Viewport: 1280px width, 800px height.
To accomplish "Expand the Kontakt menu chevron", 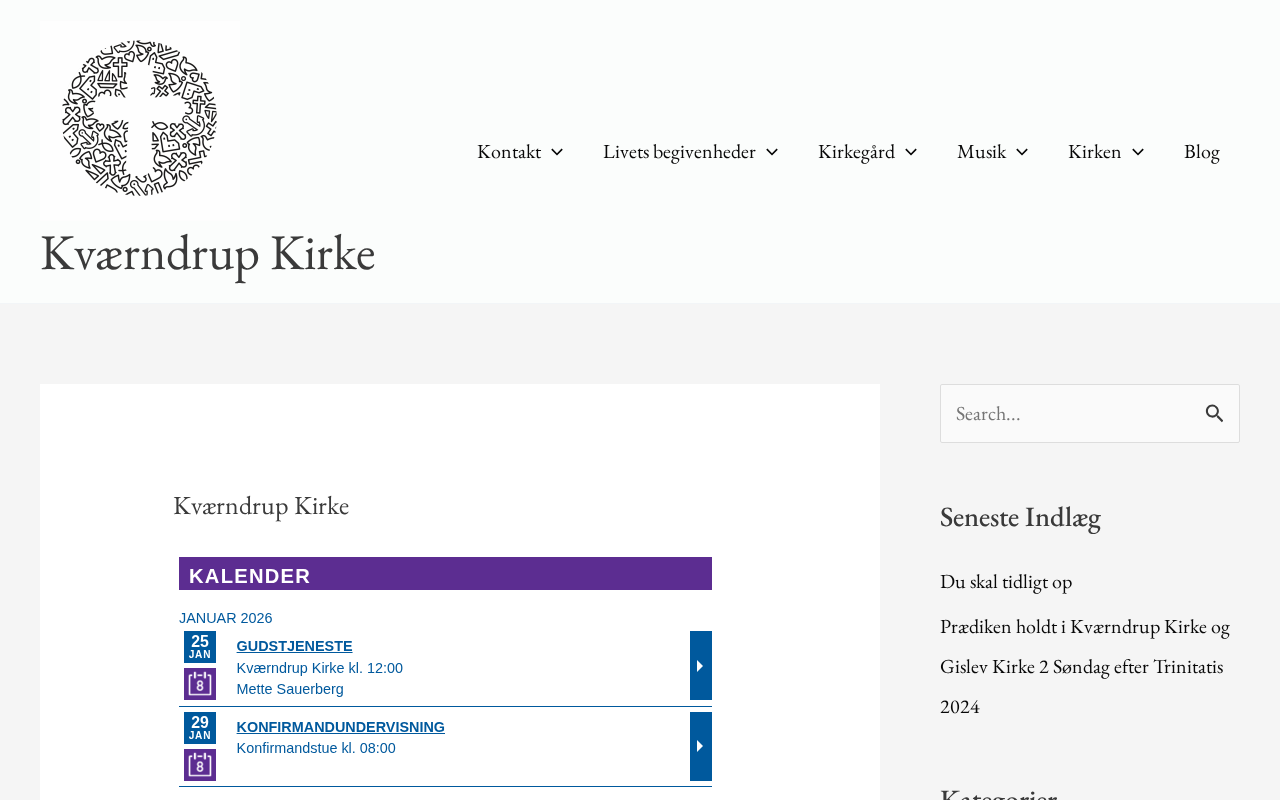I will tap(557, 152).
